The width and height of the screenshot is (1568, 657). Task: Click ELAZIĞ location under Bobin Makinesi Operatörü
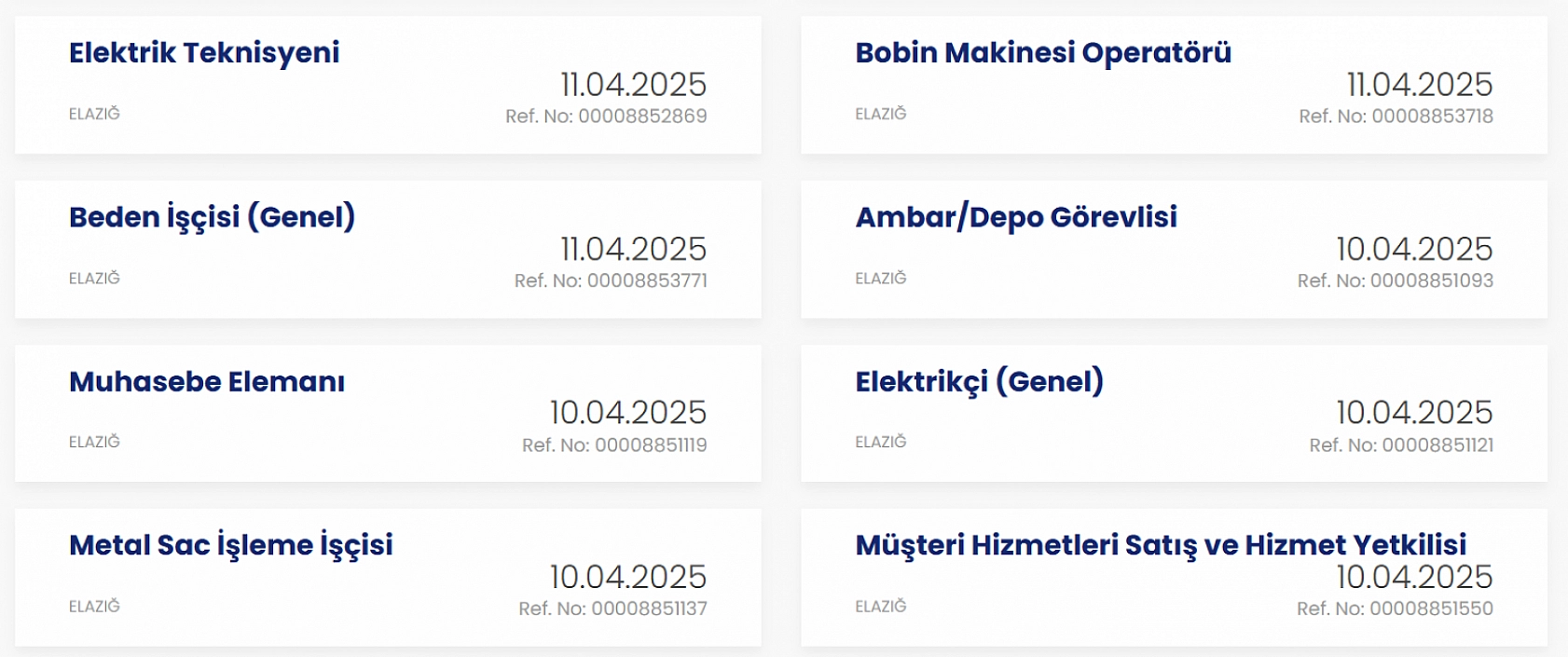pyautogui.click(x=881, y=114)
